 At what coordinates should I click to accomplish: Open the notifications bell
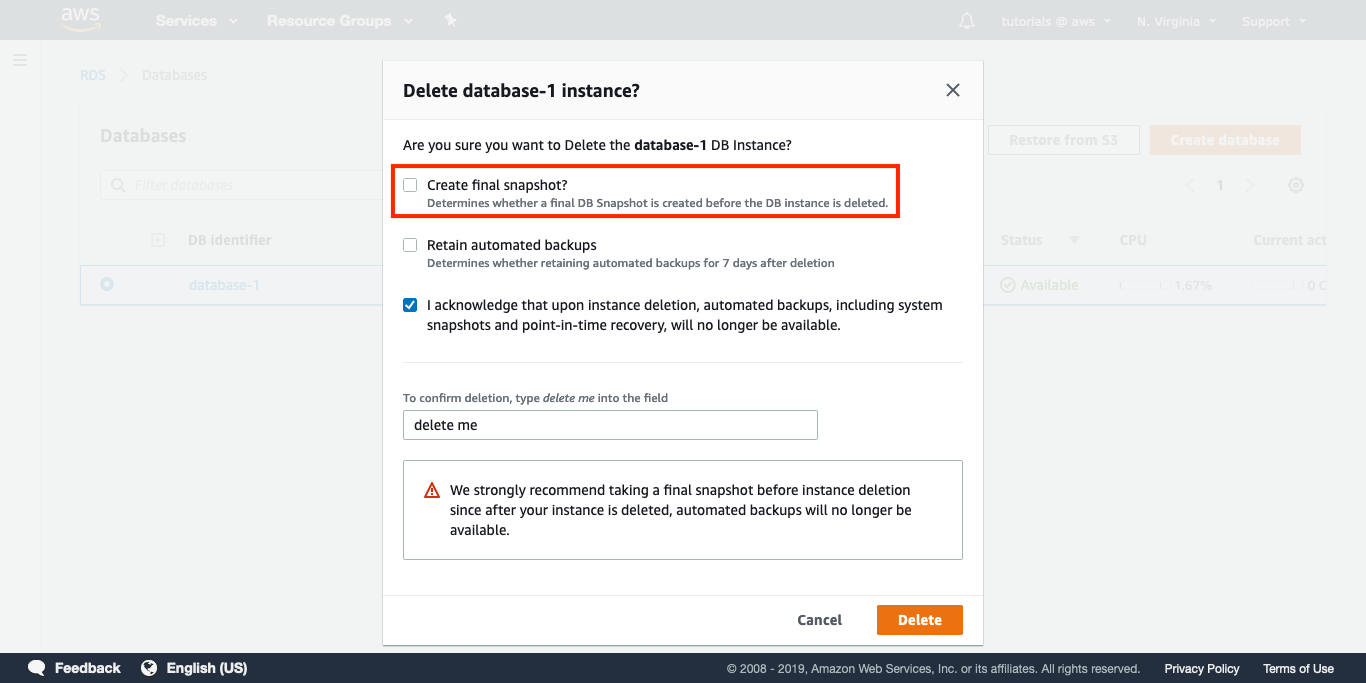(966, 21)
